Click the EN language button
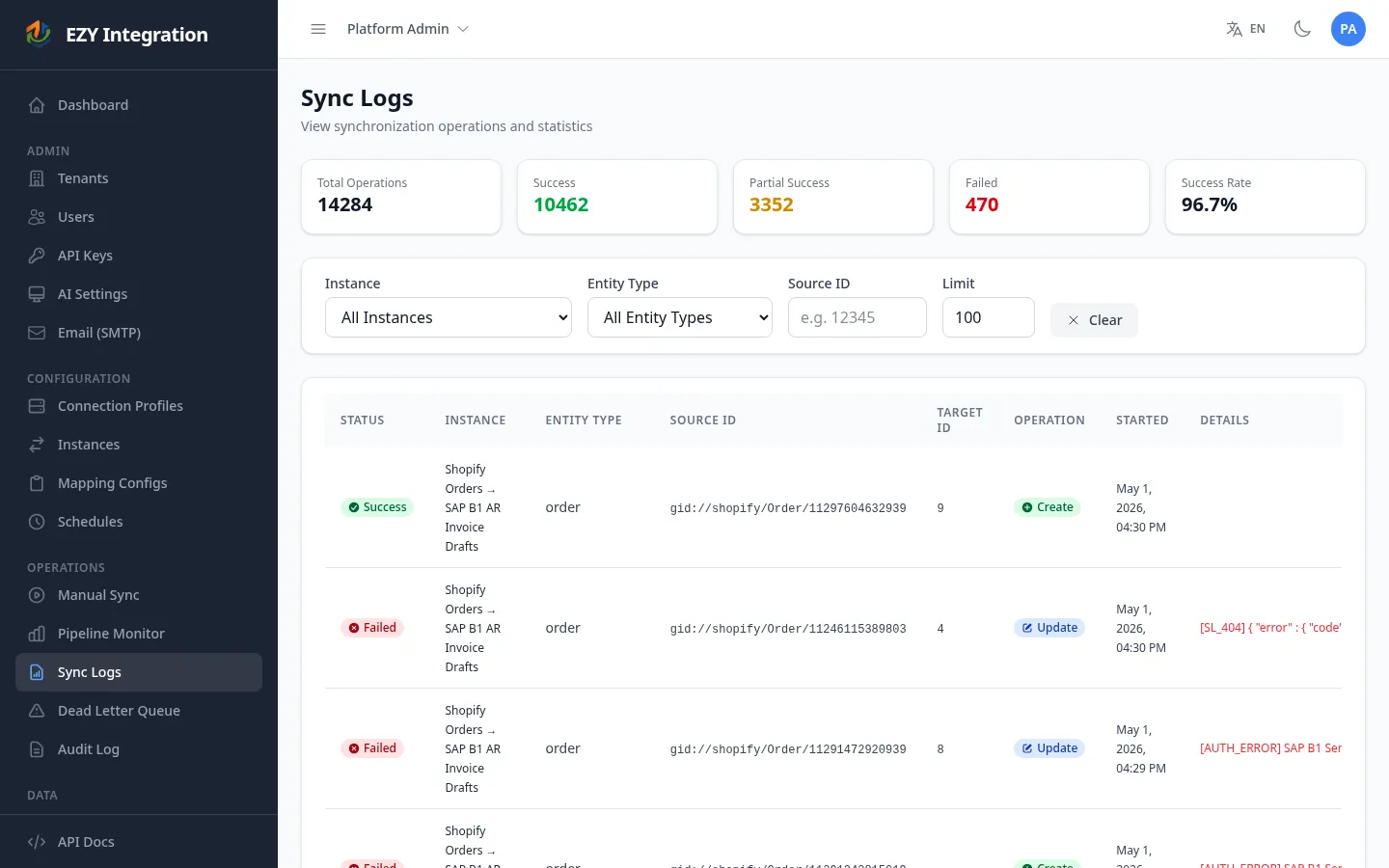 (x=1245, y=29)
